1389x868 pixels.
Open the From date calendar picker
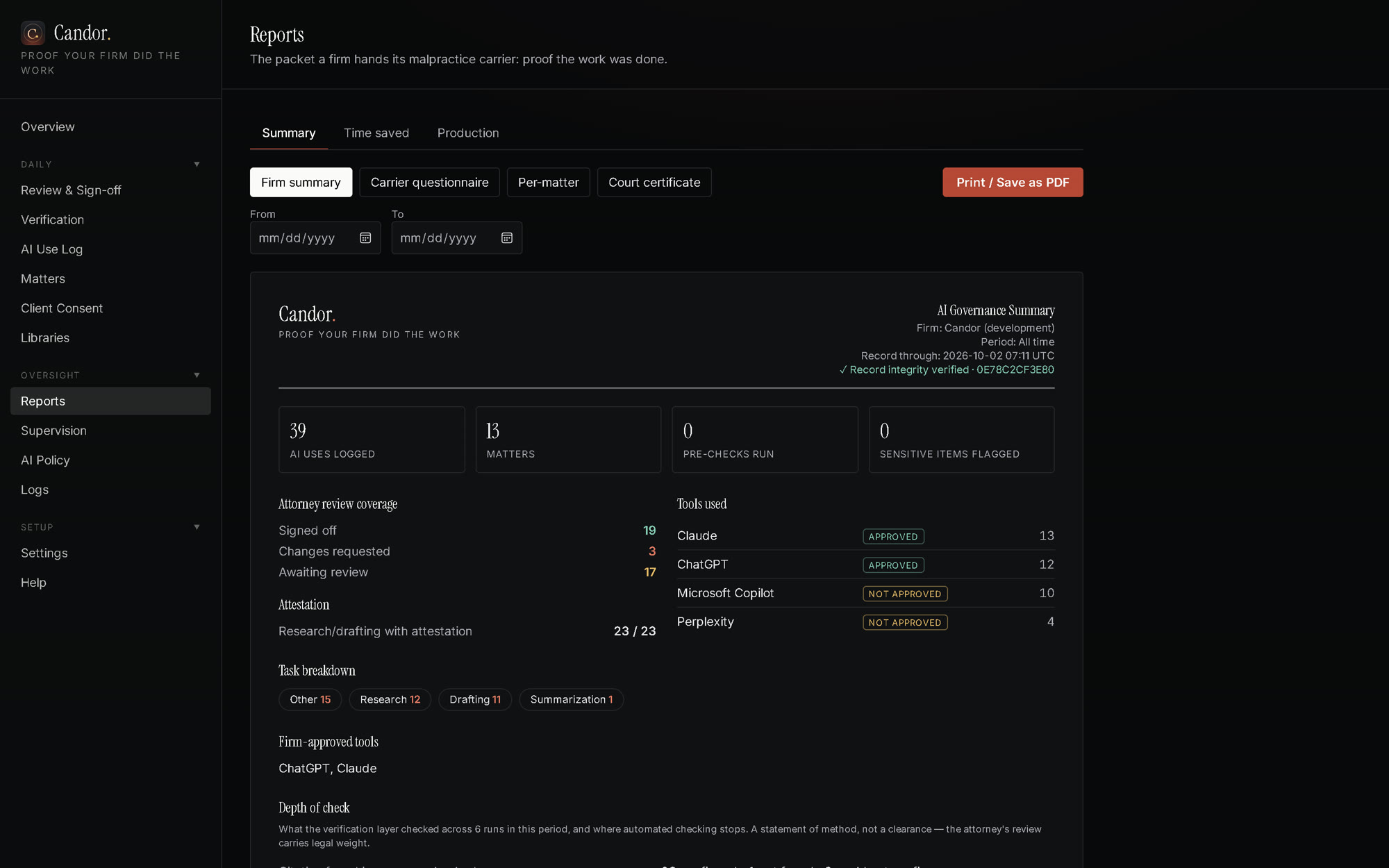365,238
